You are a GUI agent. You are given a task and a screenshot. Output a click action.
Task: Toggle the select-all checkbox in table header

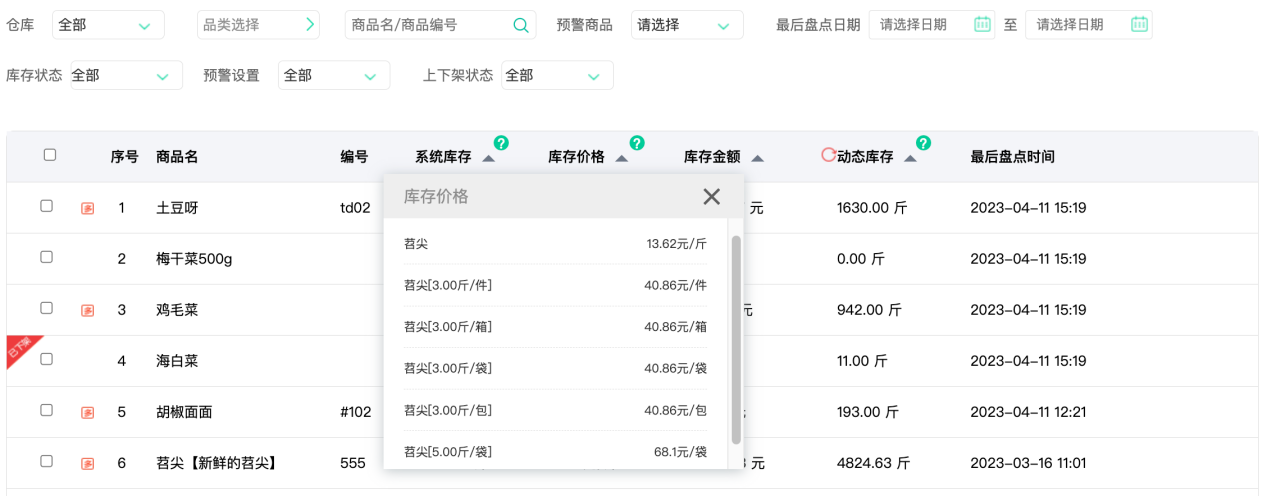click(x=50, y=155)
